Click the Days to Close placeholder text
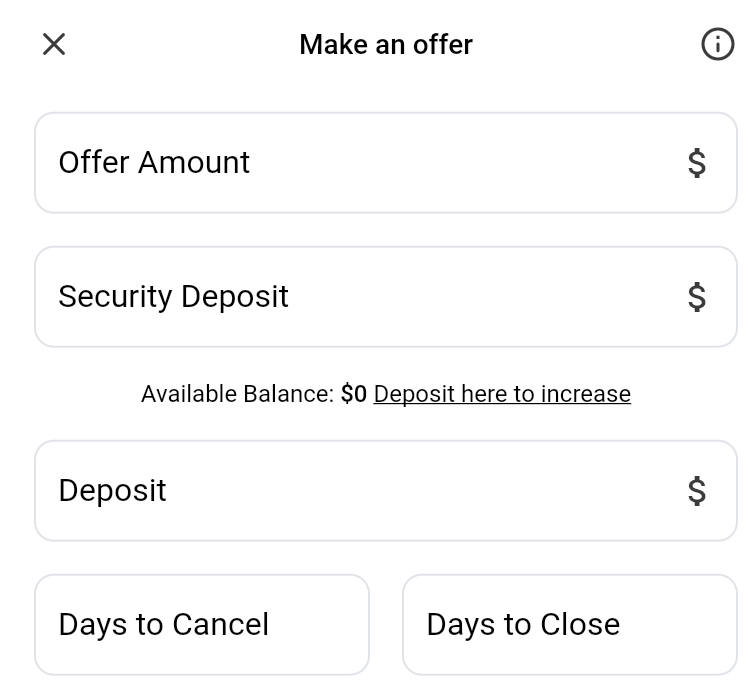Viewport: 755px width, 685px height. click(x=523, y=624)
